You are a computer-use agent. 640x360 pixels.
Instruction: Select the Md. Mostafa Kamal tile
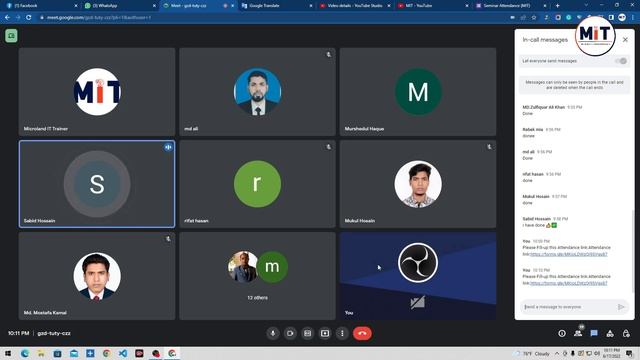97,276
